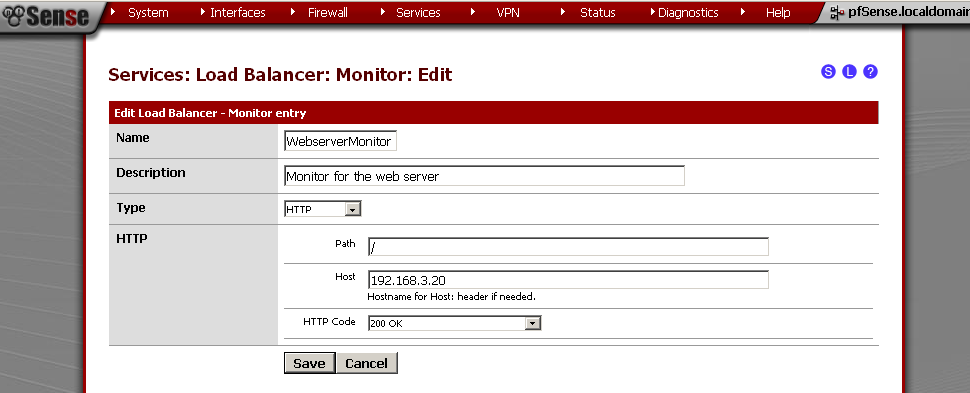Click the network icon beside pfSense.localdomain
The image size is (970, 393).
(837, 12)
